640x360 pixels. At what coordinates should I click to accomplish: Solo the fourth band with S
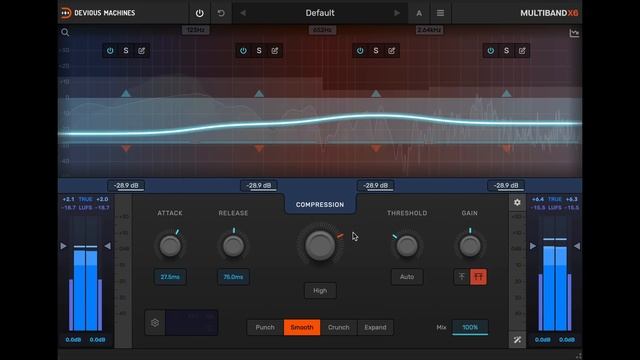coord(506,51)
